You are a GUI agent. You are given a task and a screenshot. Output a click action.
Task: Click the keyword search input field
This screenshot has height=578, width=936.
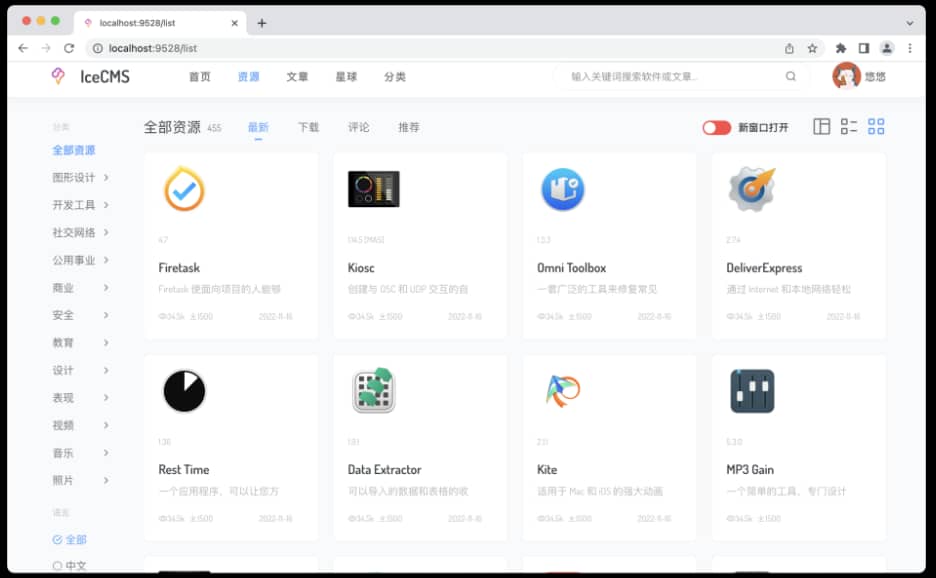tap(670, 76)
